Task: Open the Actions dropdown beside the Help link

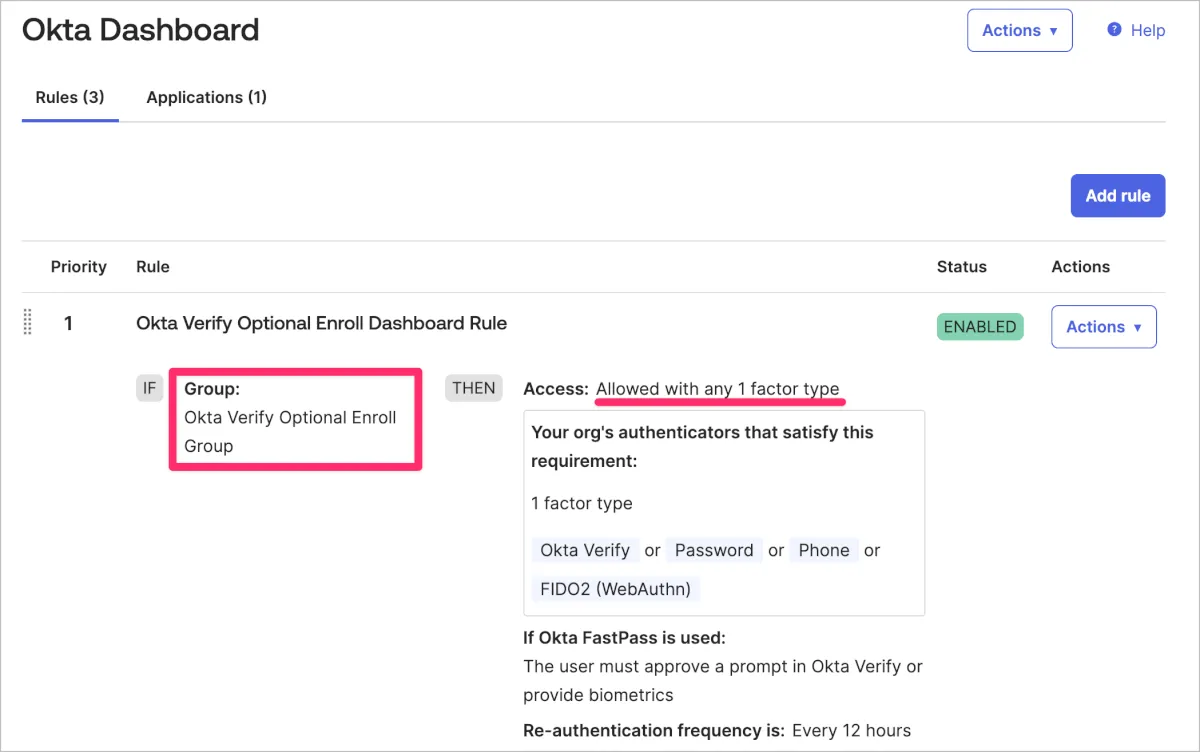Action: (x=1019, y=30)
